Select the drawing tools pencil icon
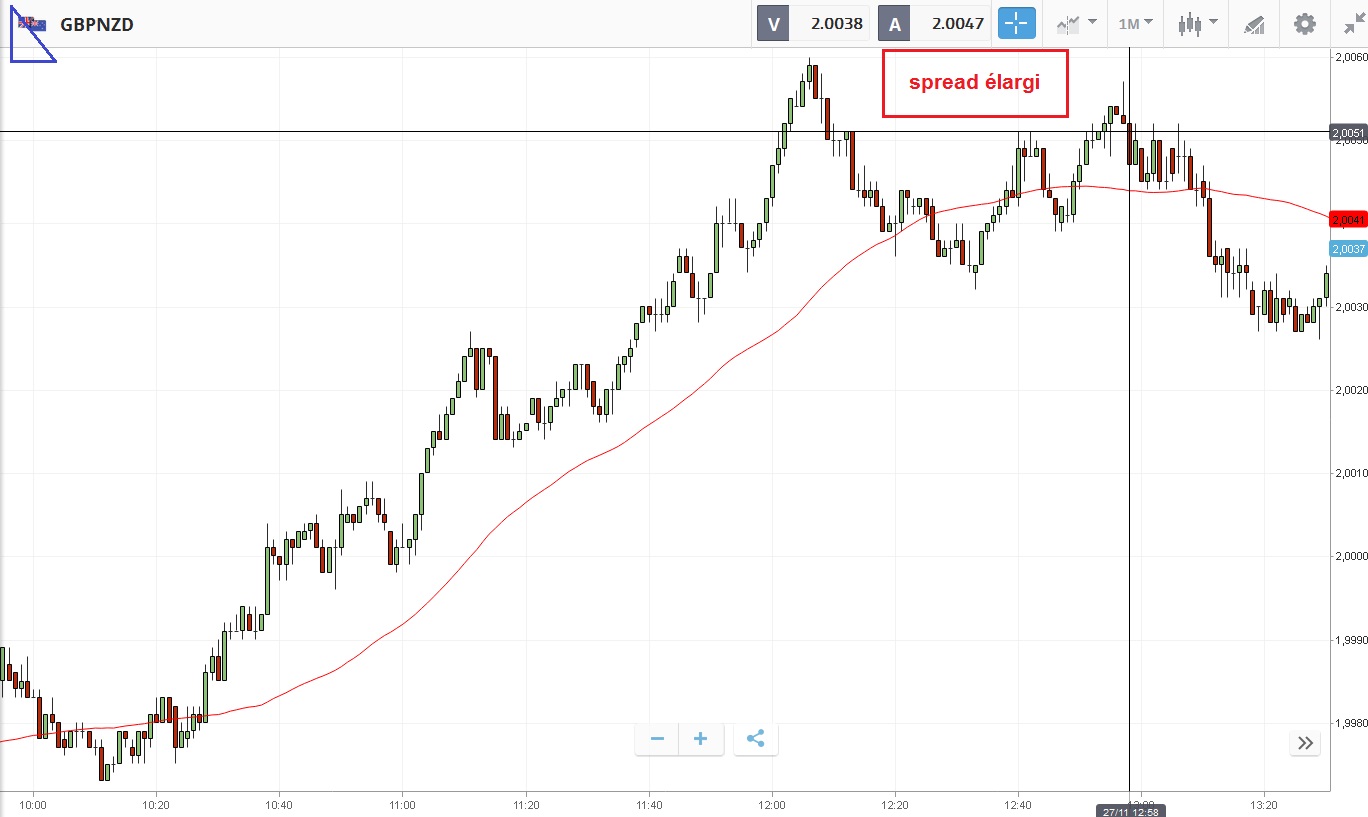Screen dimensions: 1368x817 click(x=1254, y=24)
